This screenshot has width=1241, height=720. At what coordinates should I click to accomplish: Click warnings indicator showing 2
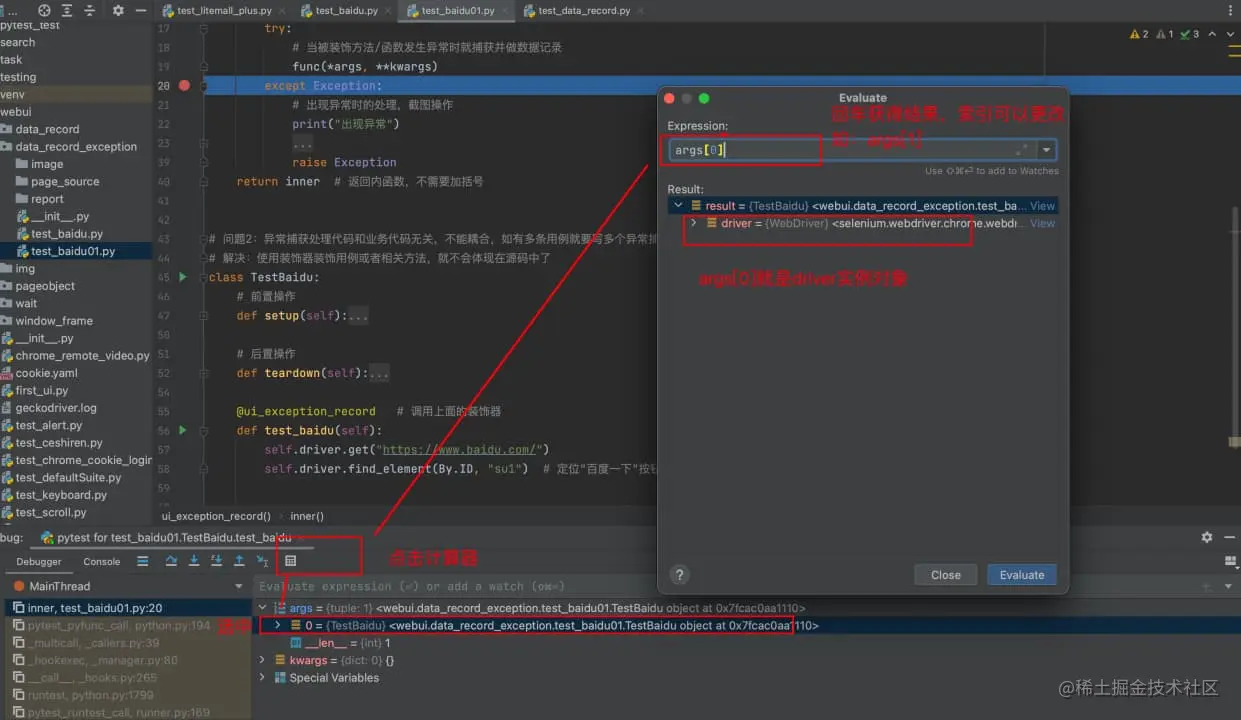[1139, 34]
